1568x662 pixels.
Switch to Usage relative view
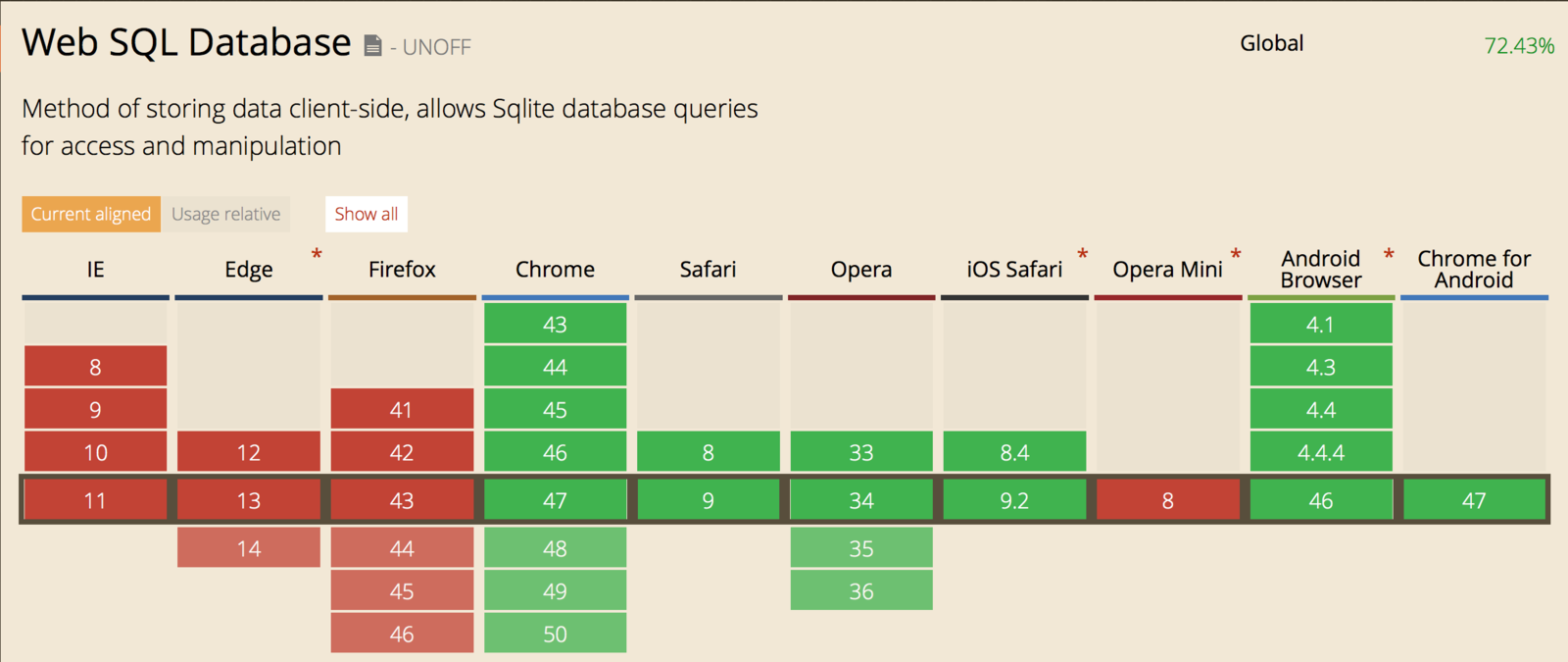pos(226,214)
